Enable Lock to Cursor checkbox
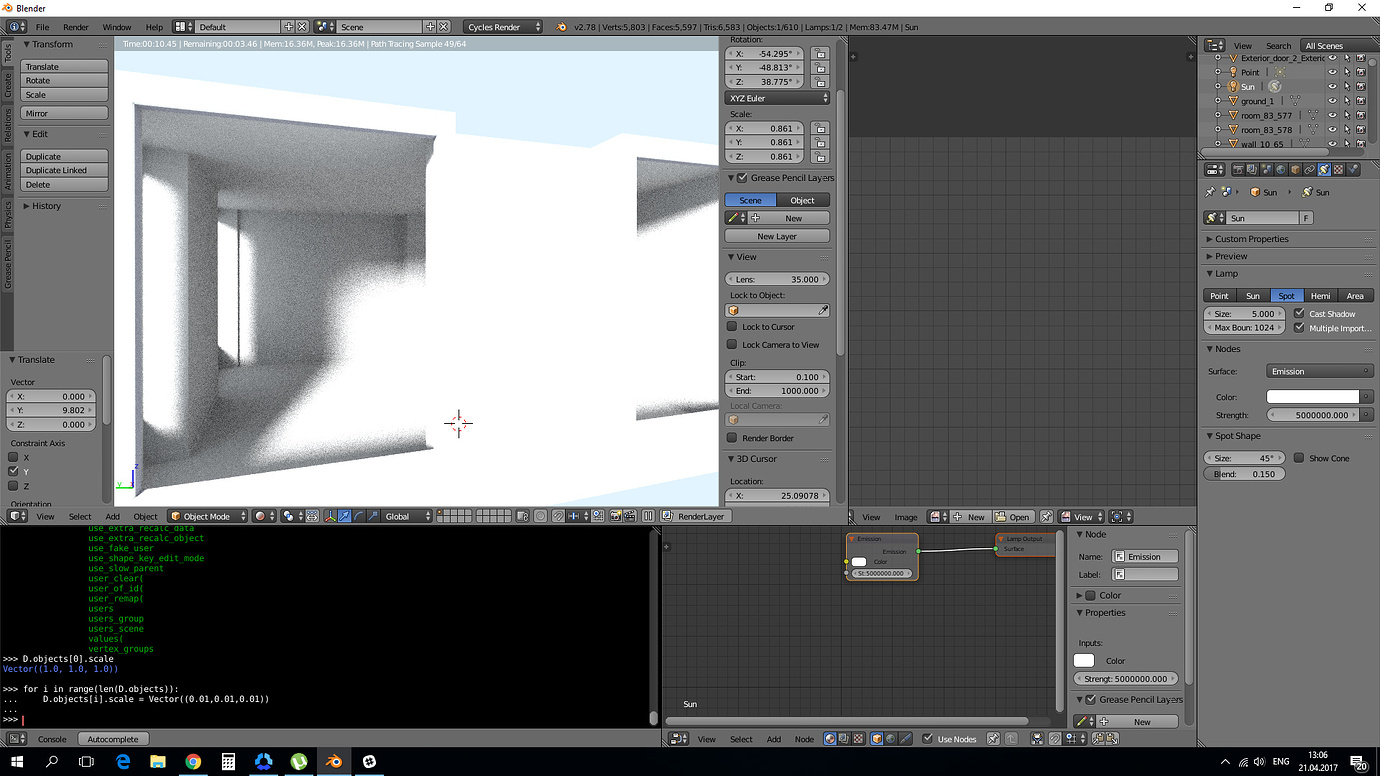 (732, 327)
